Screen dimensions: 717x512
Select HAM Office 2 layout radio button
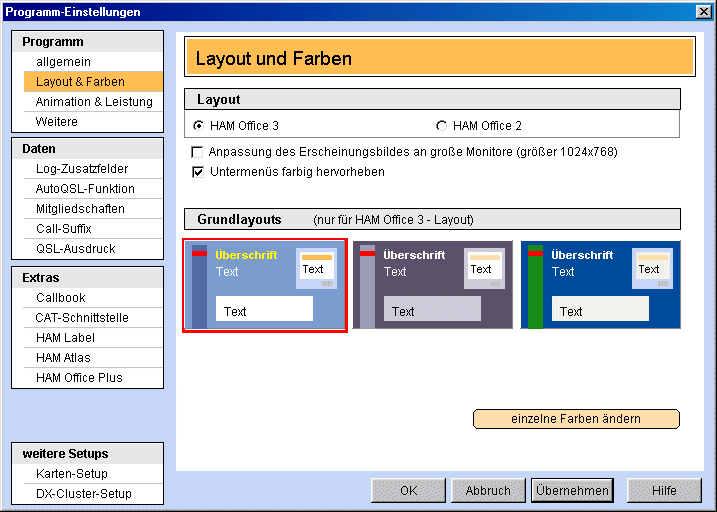(x=441, y=126)
